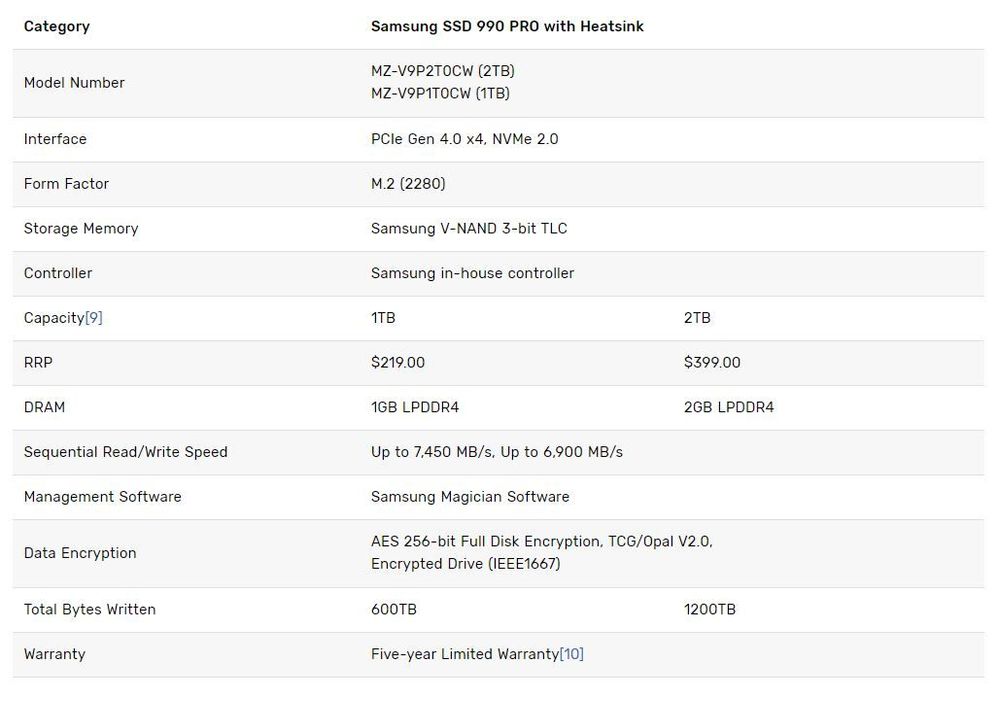This screenshot has width=999, height=705.
Task: Click model number MZ-V9P1T0CW (1TB)
Action: click(x=440, y=93)
